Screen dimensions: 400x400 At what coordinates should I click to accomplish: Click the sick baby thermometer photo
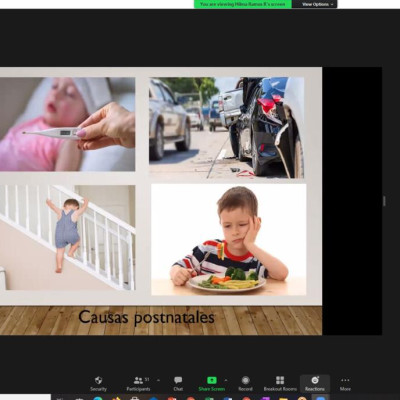(x=68, y=124)
